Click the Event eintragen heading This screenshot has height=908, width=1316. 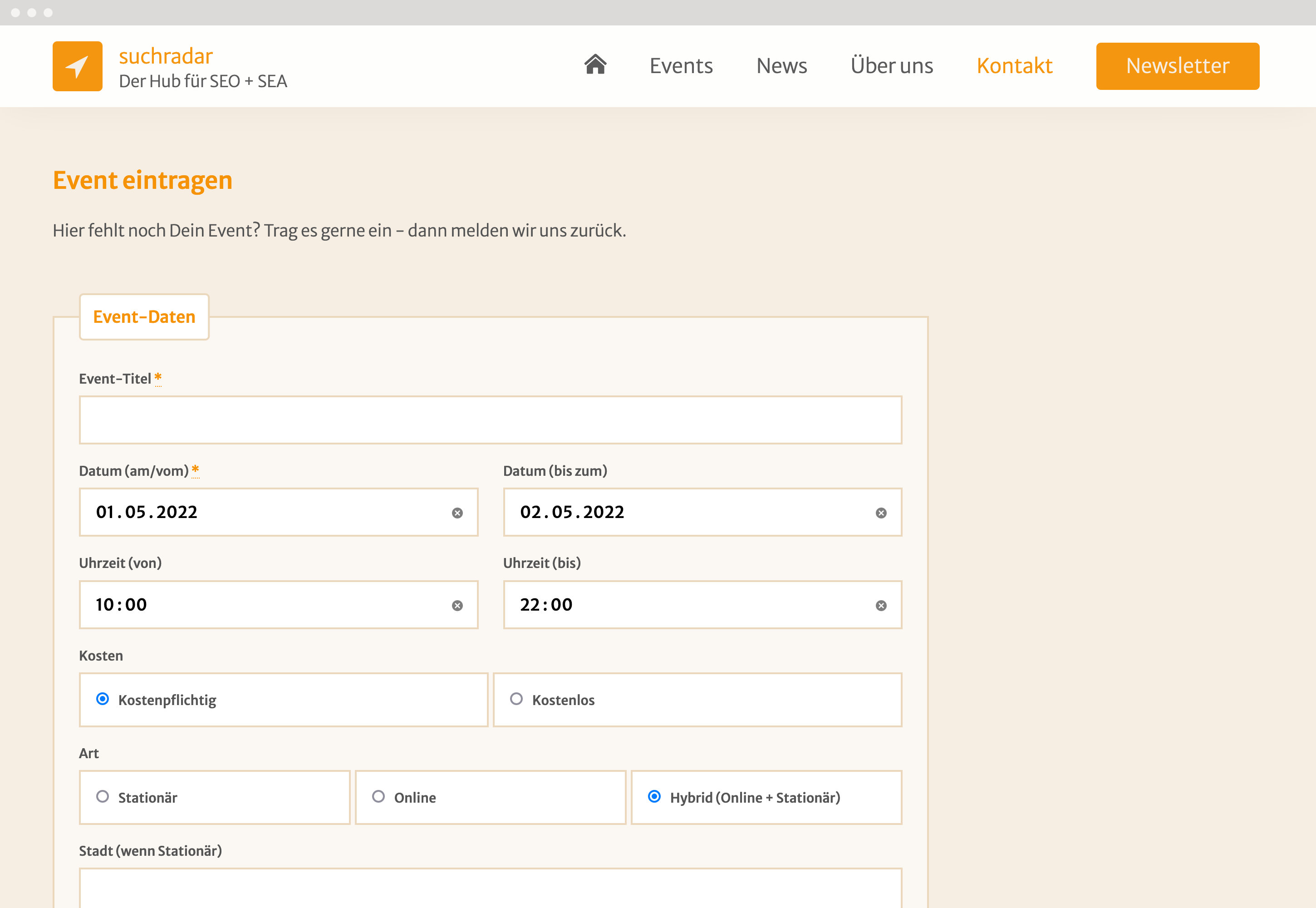click(x=143, y=180)
